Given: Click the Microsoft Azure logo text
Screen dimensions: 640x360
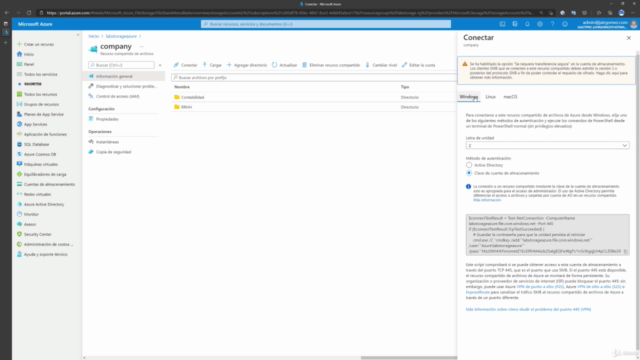Looking at the screenshot, I should point(35,24).
